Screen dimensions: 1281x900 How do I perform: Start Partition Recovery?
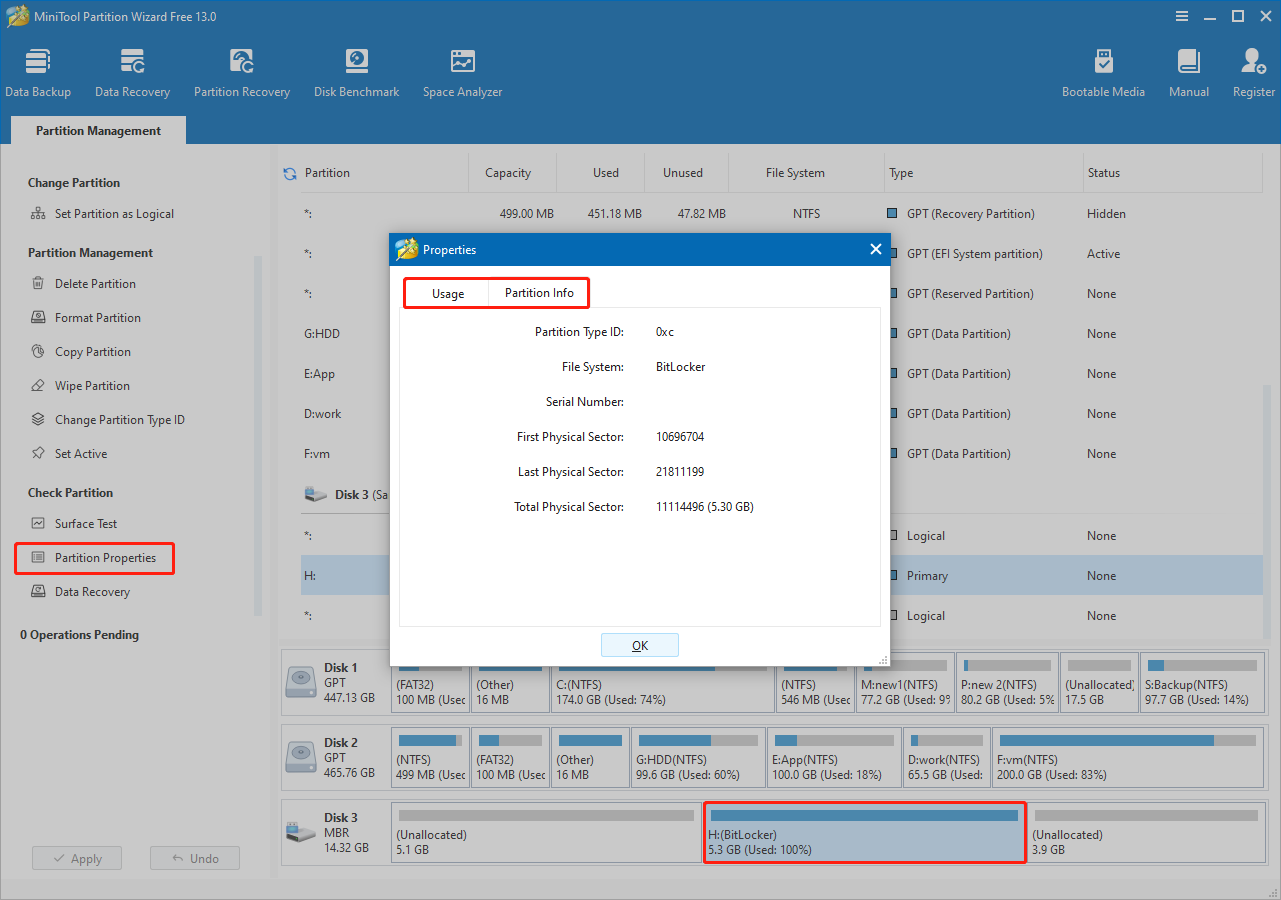click(241, 70)
